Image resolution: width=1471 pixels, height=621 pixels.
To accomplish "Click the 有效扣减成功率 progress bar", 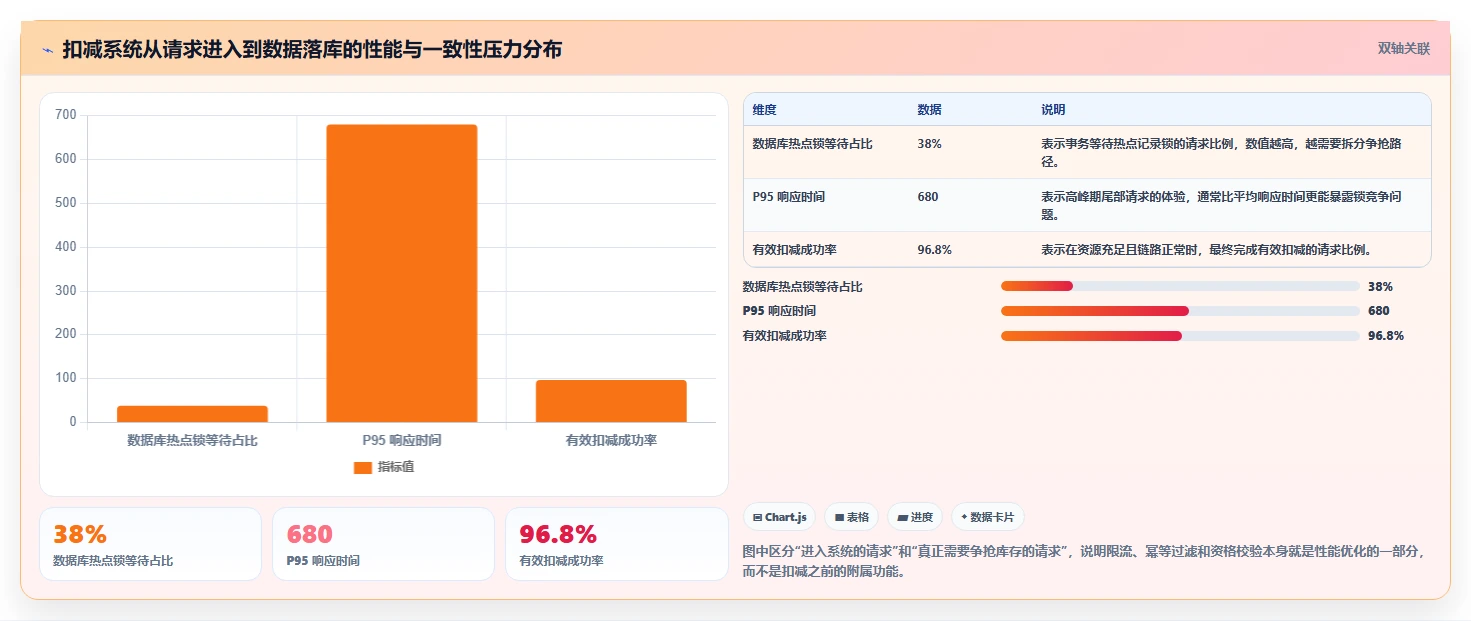I will tap(1180, 336).
